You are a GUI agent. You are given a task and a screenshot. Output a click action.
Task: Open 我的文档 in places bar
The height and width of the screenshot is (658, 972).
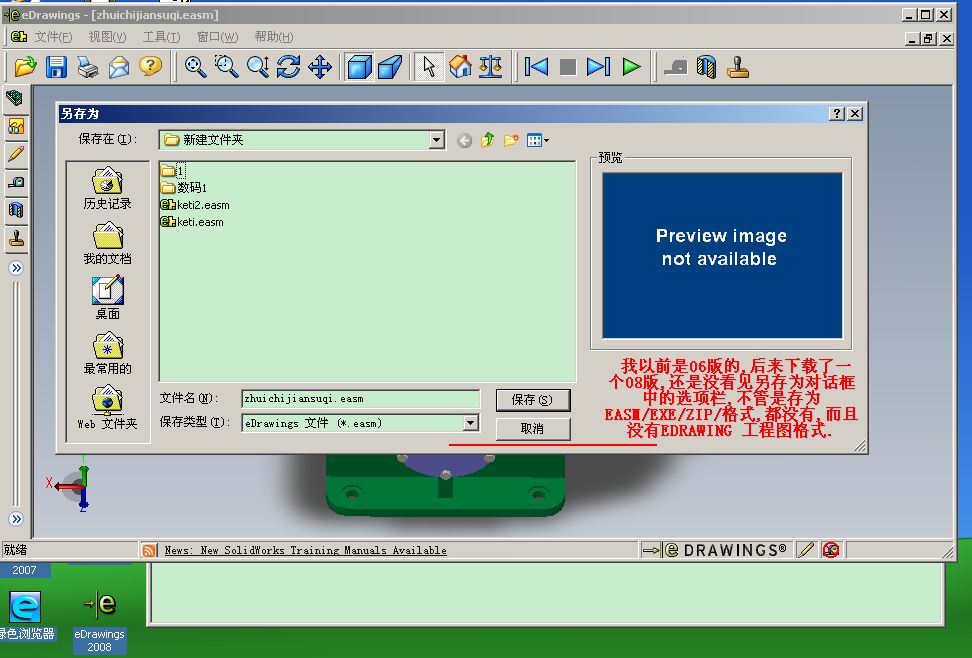(x=107, y=244)
